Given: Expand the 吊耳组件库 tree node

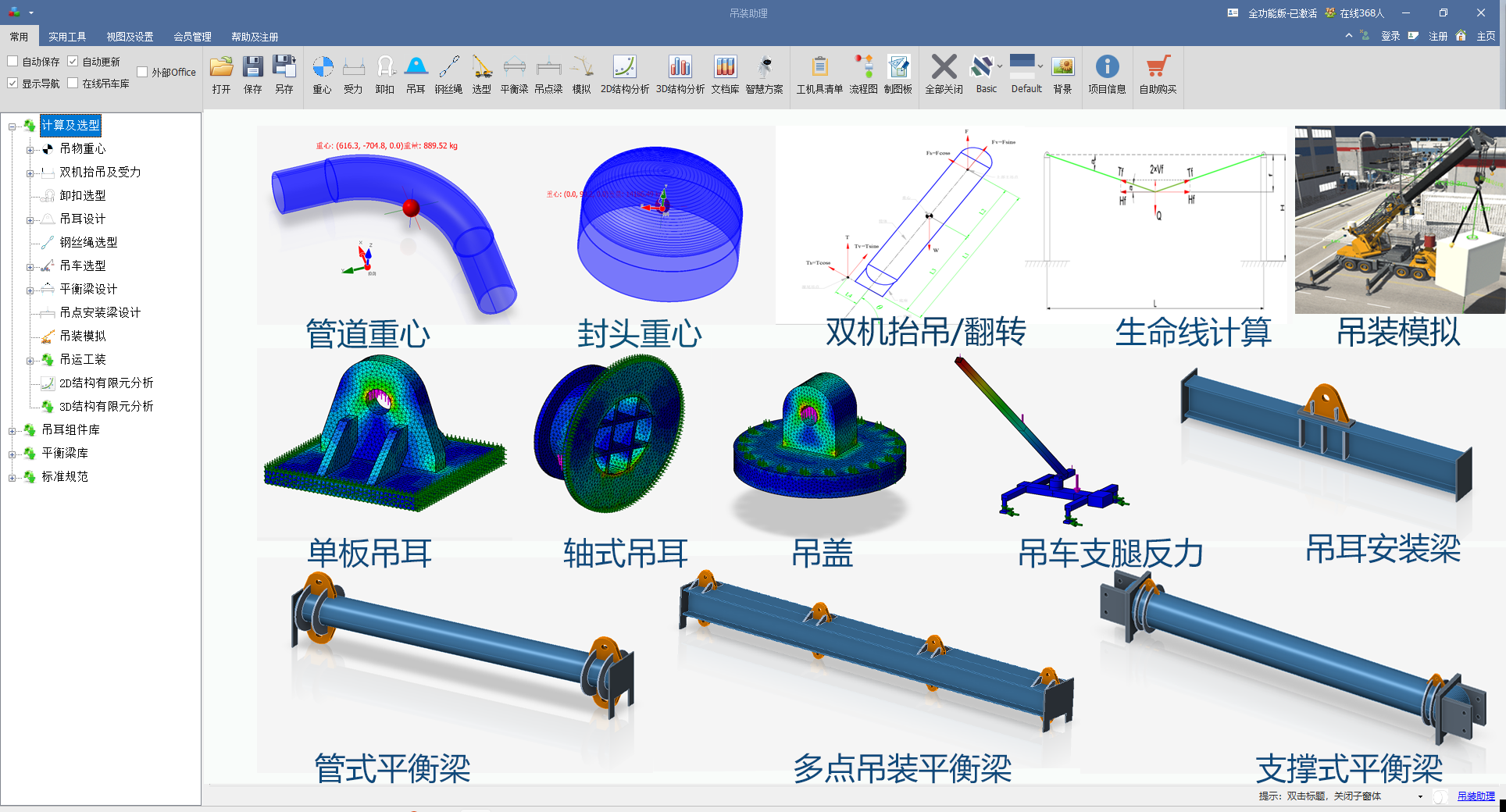Looking at the screenshot, I should point(12,431).
